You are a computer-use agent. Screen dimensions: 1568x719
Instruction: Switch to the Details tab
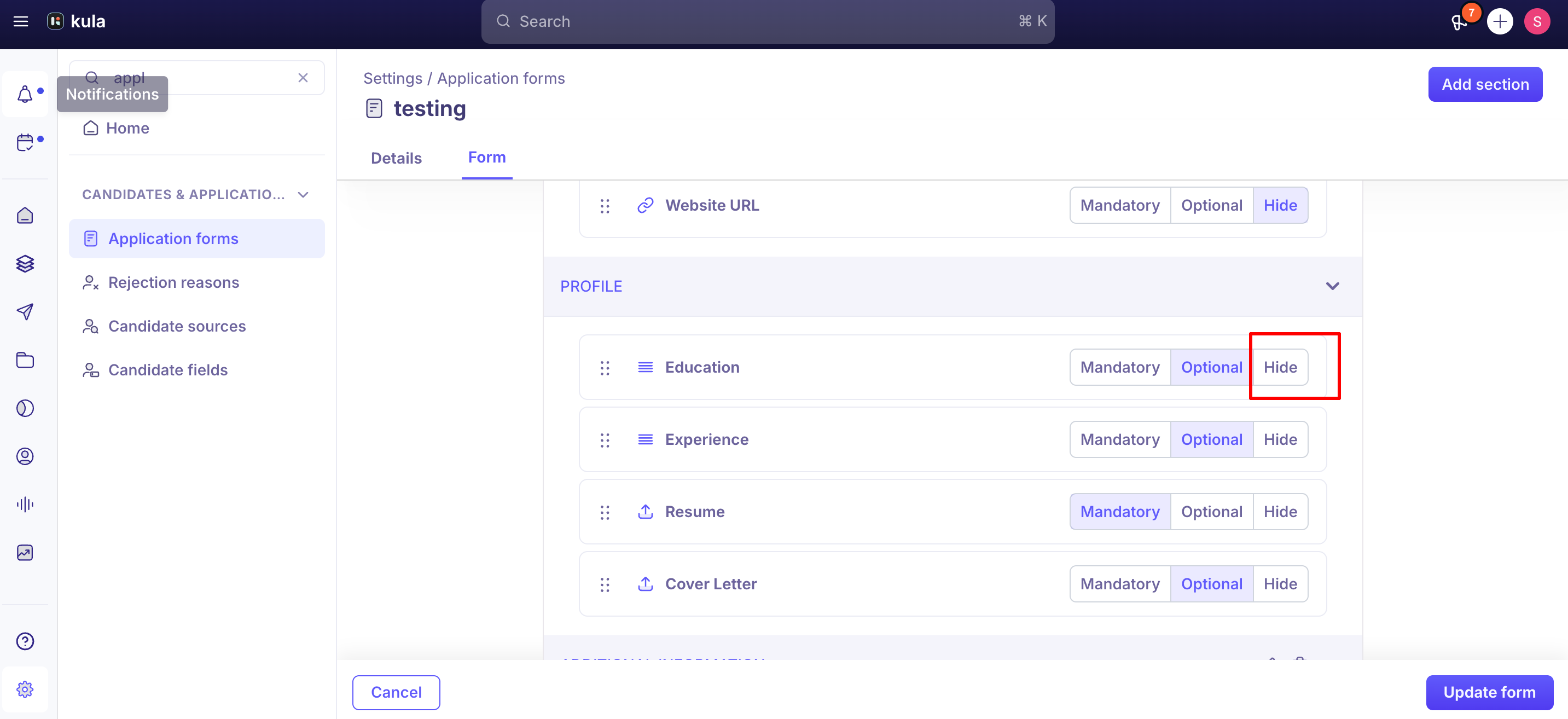click(x=396, y=158)
